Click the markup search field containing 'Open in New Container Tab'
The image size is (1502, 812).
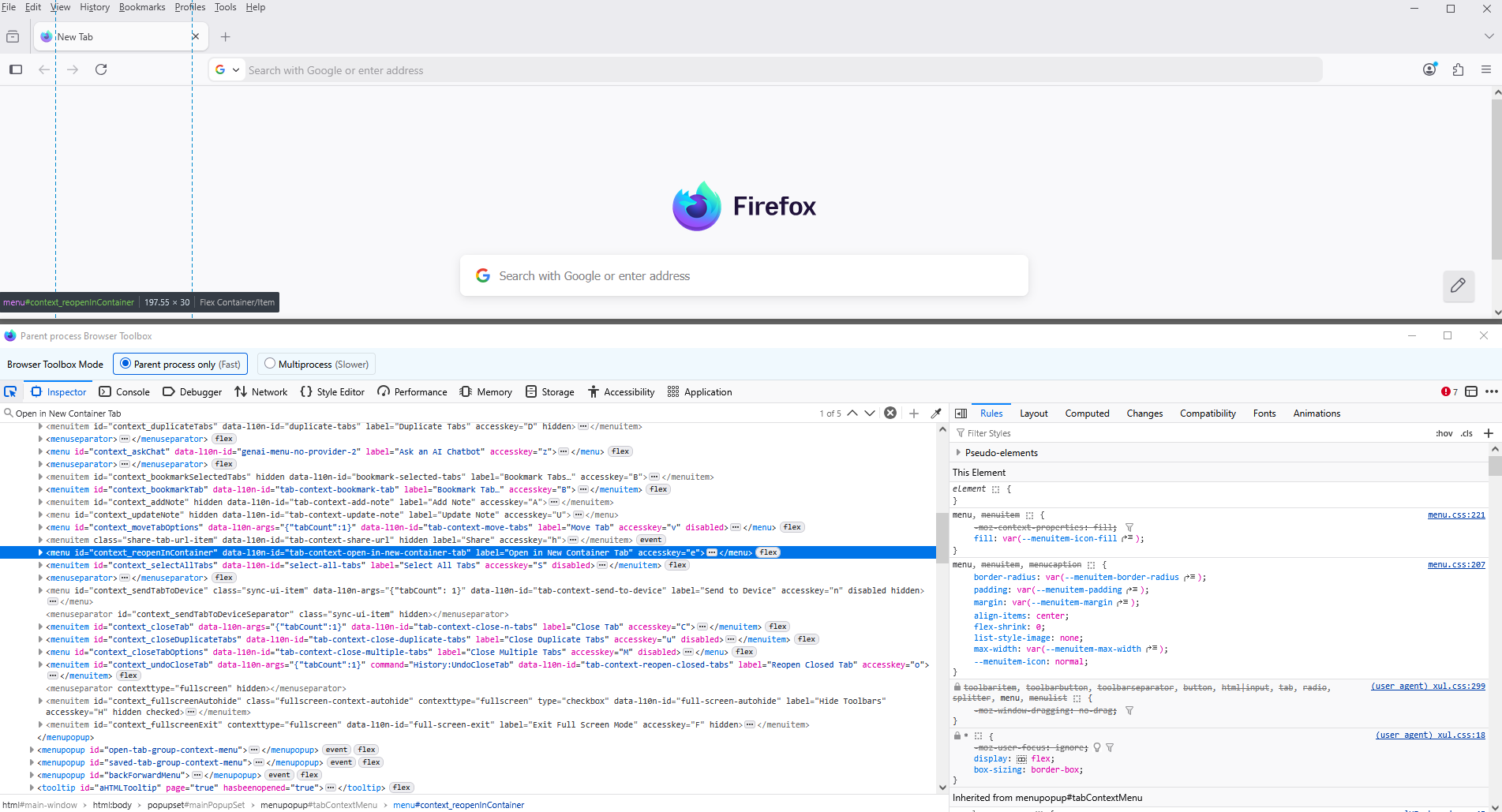point(410,413)
